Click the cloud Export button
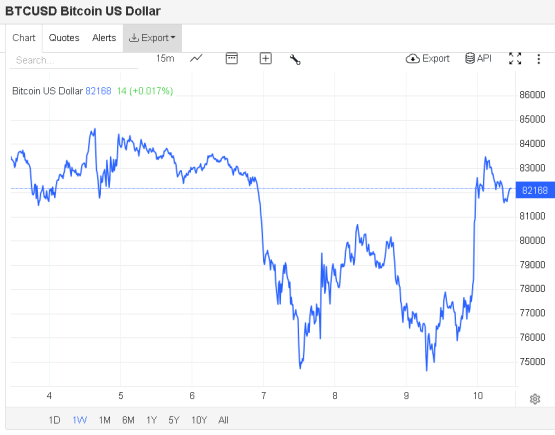 (427, 58)
